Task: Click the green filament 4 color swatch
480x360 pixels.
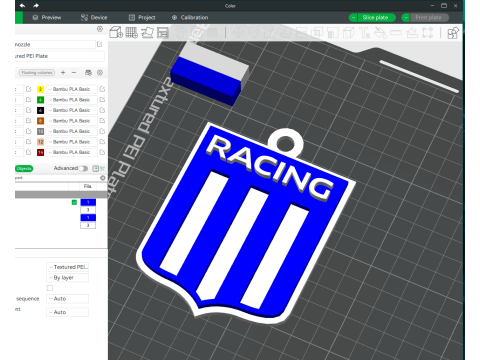Action: click(x=40, y=100)
